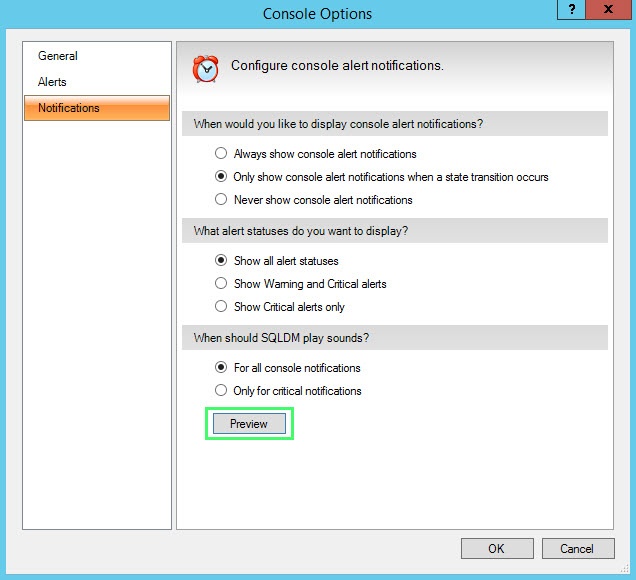Select Only show notifications on state transition
Viewport: 636px width, 580px height.
click(x=221, y=177)
